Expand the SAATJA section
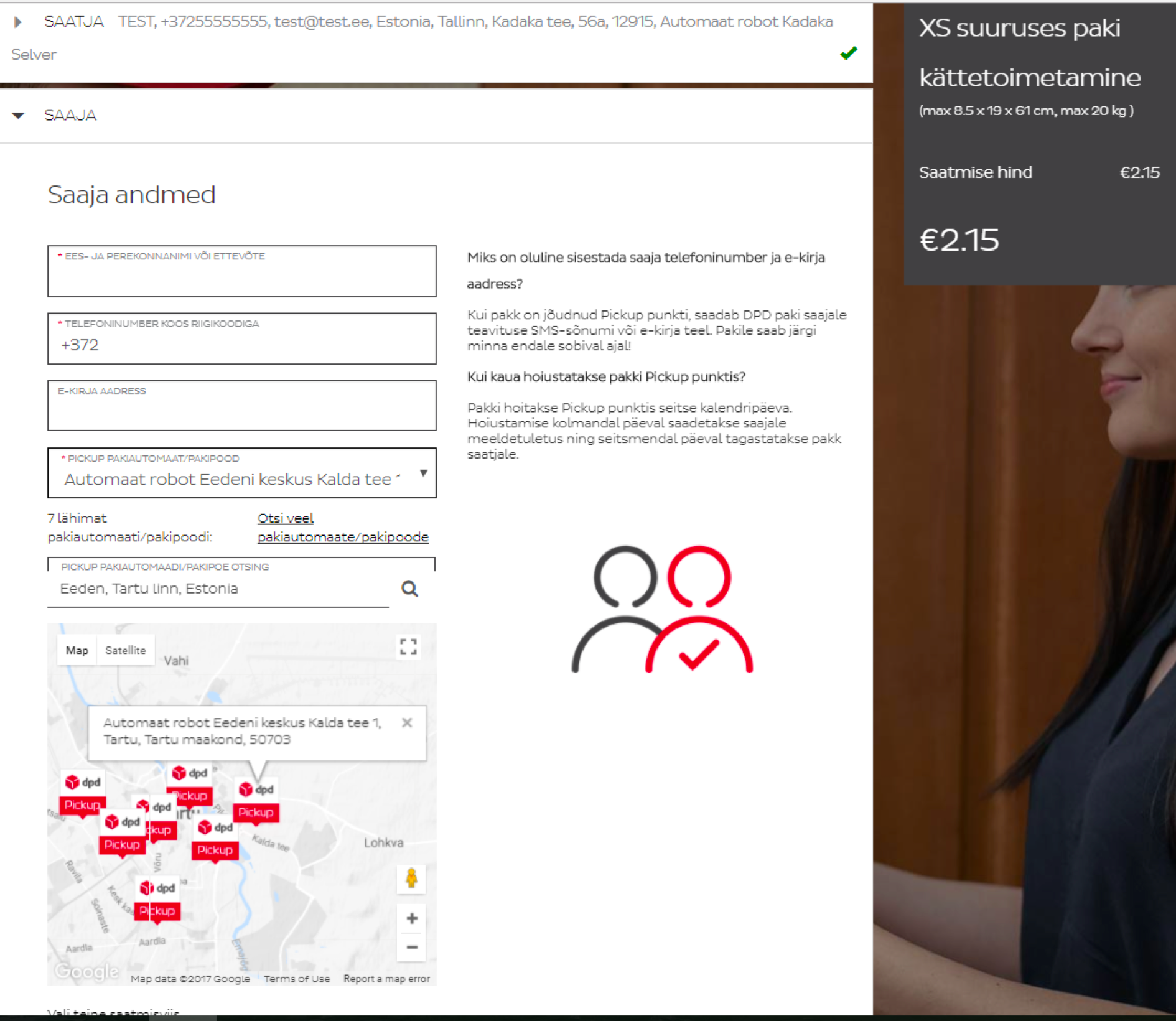 point(18,22)
